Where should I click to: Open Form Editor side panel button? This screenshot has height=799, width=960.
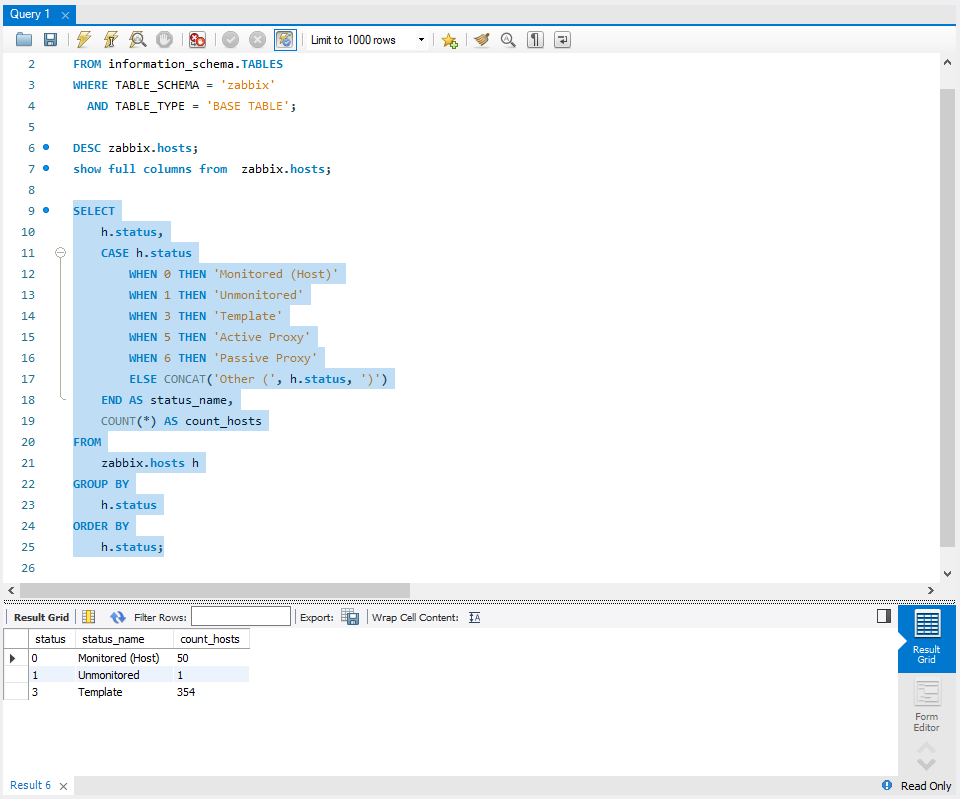[926, 706]
